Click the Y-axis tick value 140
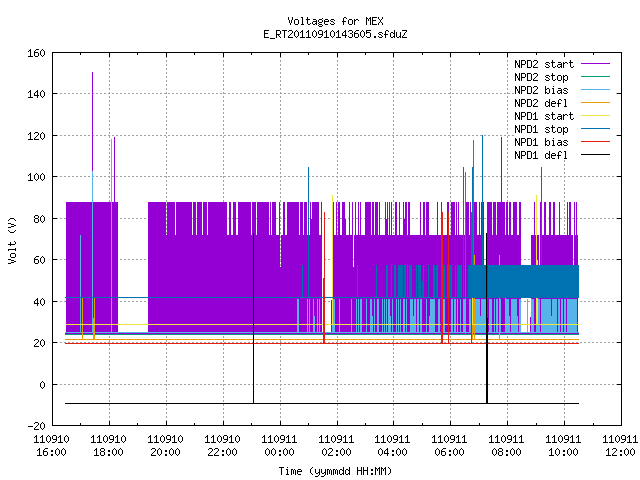The width and height of the screenshot is (640, 480). [x=36, y=94]
